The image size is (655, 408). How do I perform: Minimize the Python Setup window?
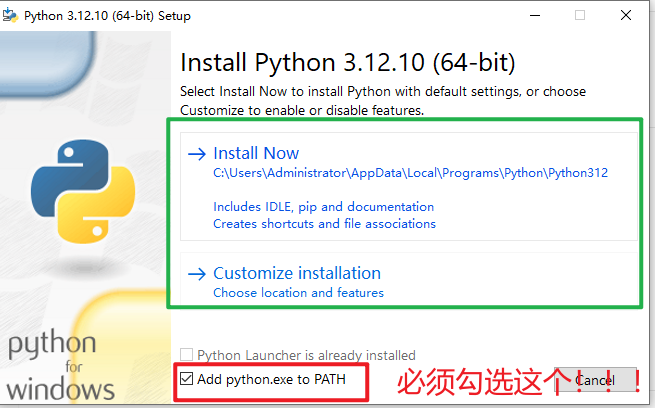[x=535, y=15]
